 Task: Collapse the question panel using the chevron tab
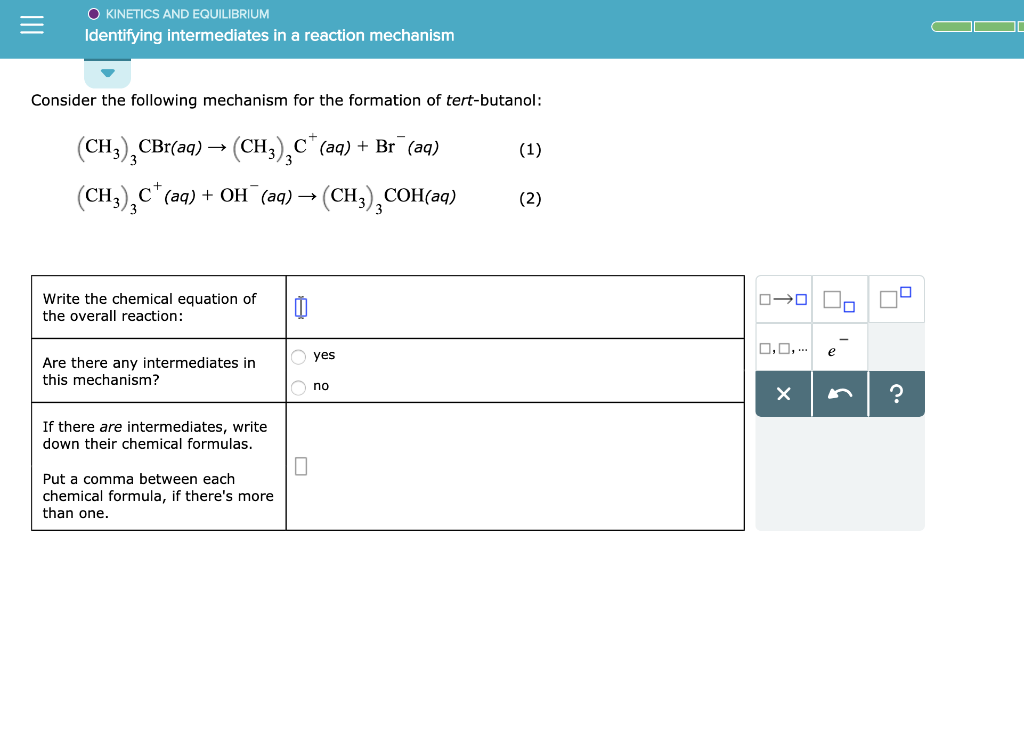point(108,73)
